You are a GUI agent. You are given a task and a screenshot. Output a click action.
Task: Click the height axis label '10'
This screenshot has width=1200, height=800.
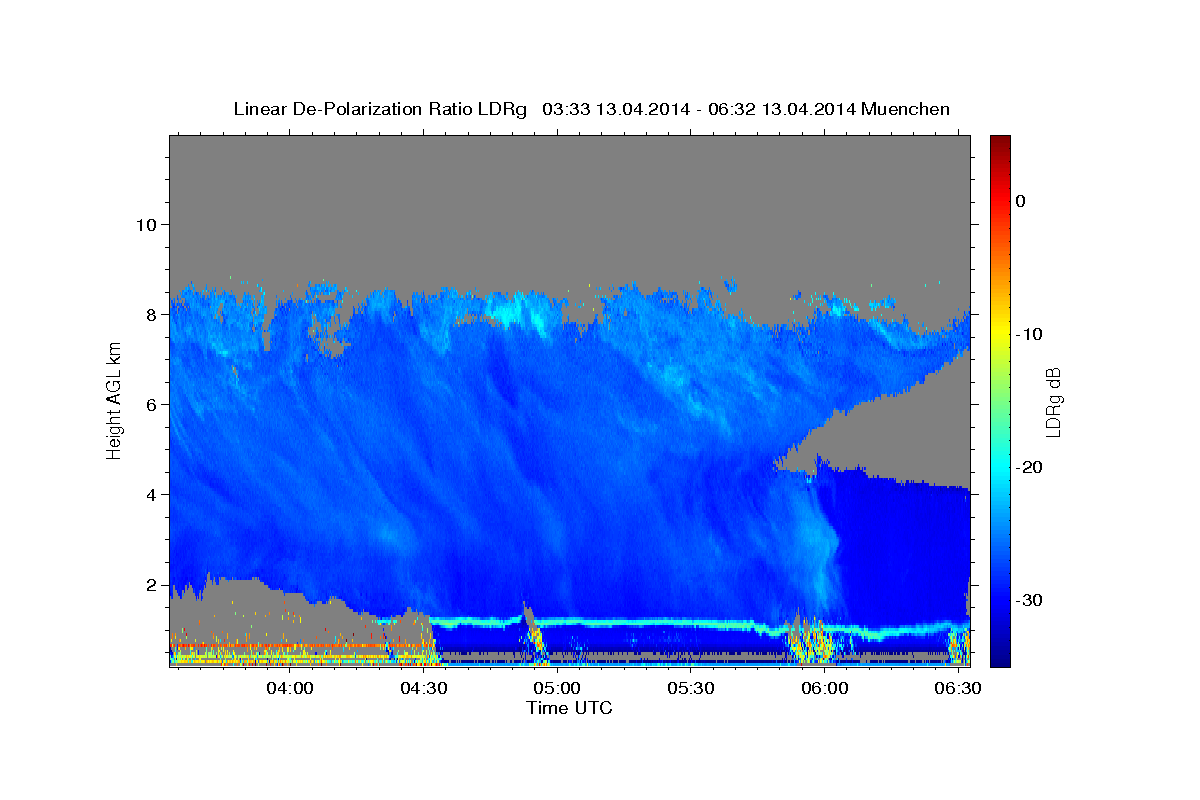point(145,224)
